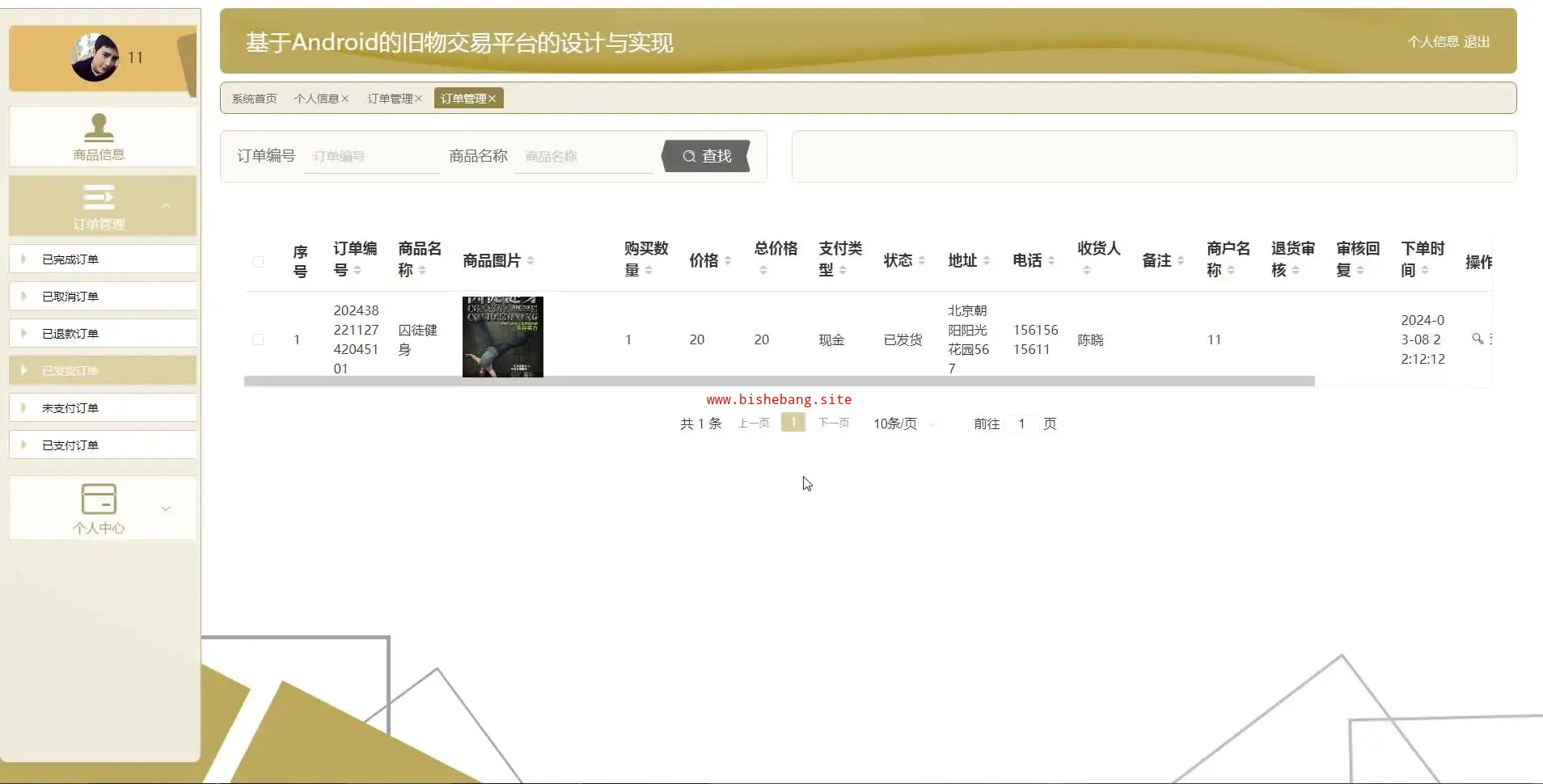Viewport: 1543px width, 784px height.
Task: Open the 已取消订单 submenu item
Action: click(103, 297)
